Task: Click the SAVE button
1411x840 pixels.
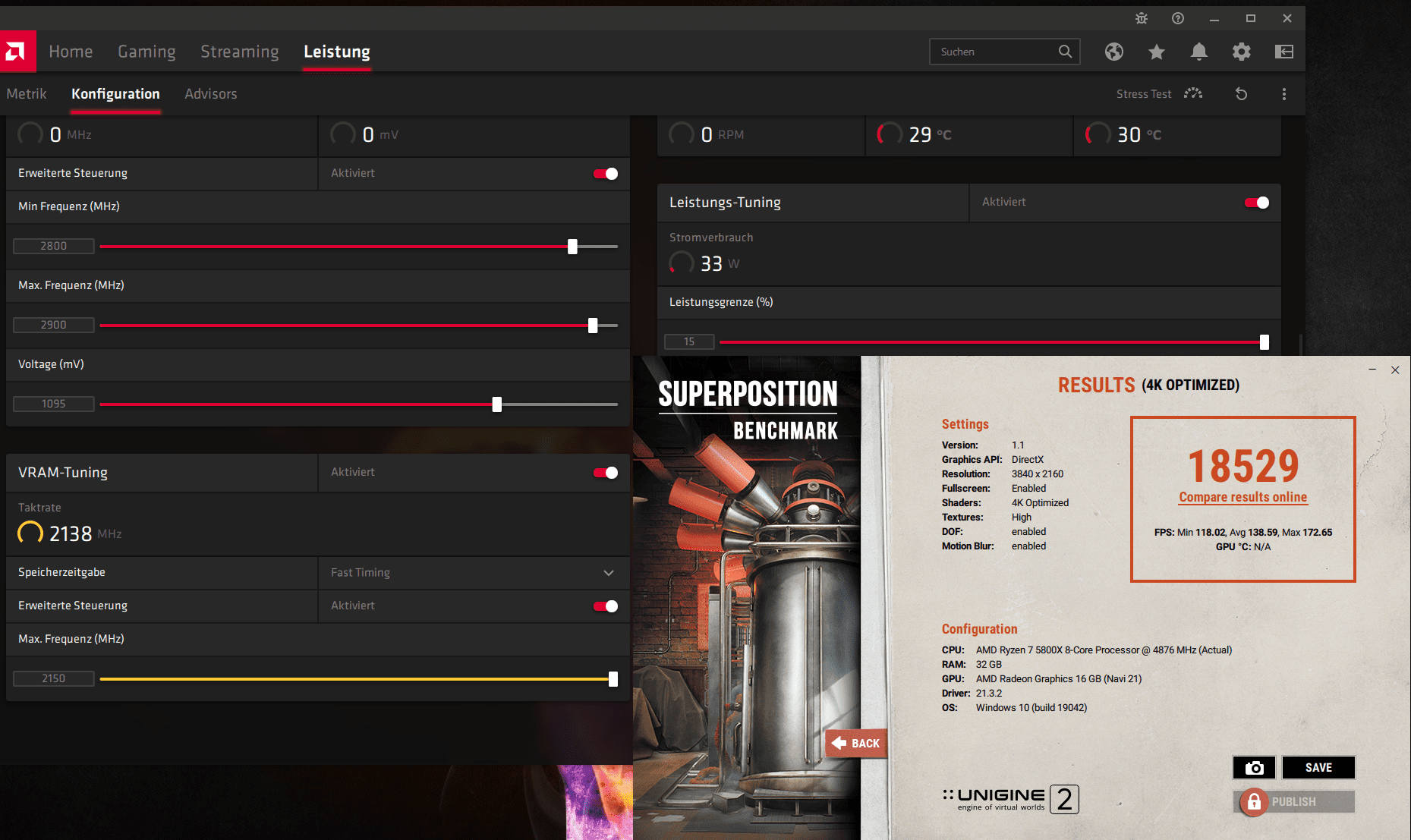Action: (1318, 768)
